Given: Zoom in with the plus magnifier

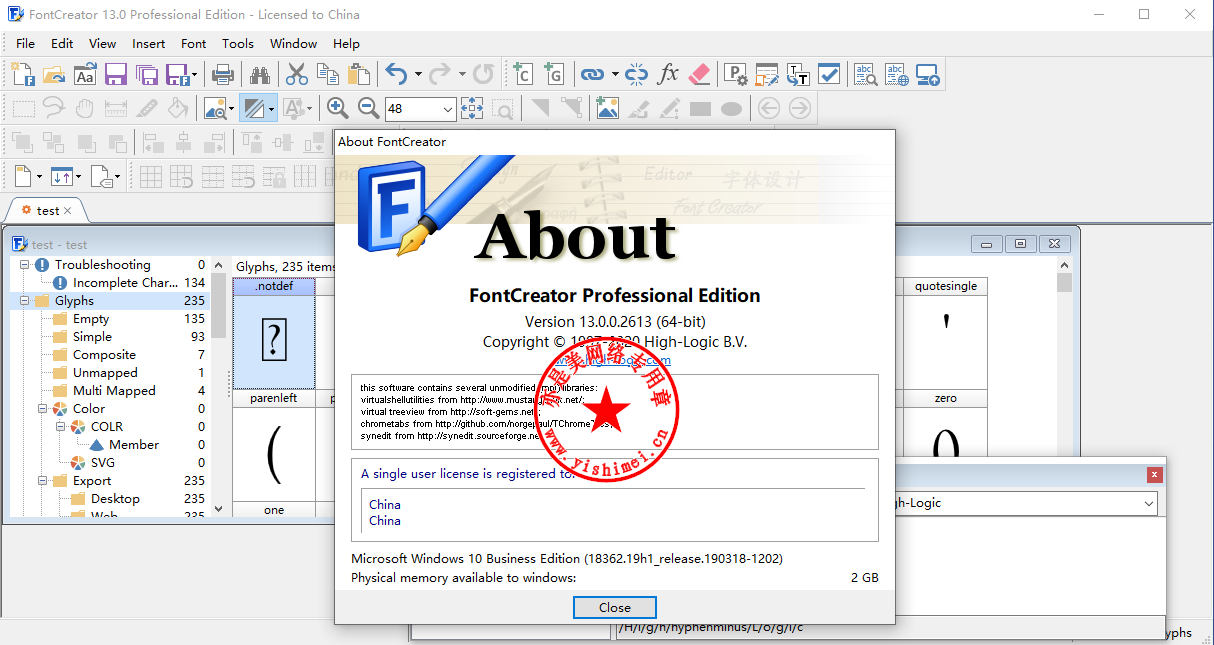Looking at the screenshot, I should tap(338, 108).
